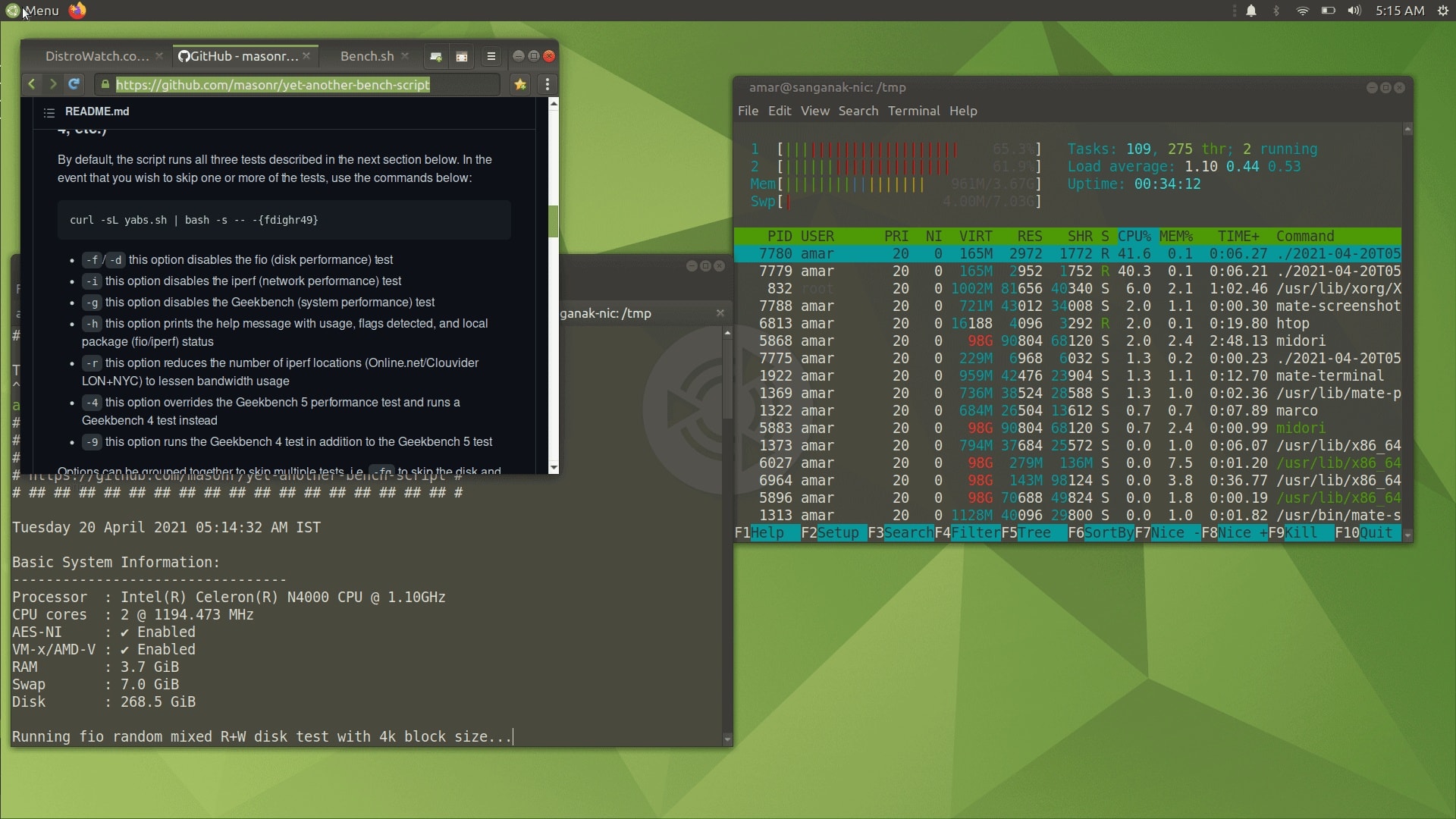
Task: Sort htop by PID column header
Action: [x=780, y=237]
